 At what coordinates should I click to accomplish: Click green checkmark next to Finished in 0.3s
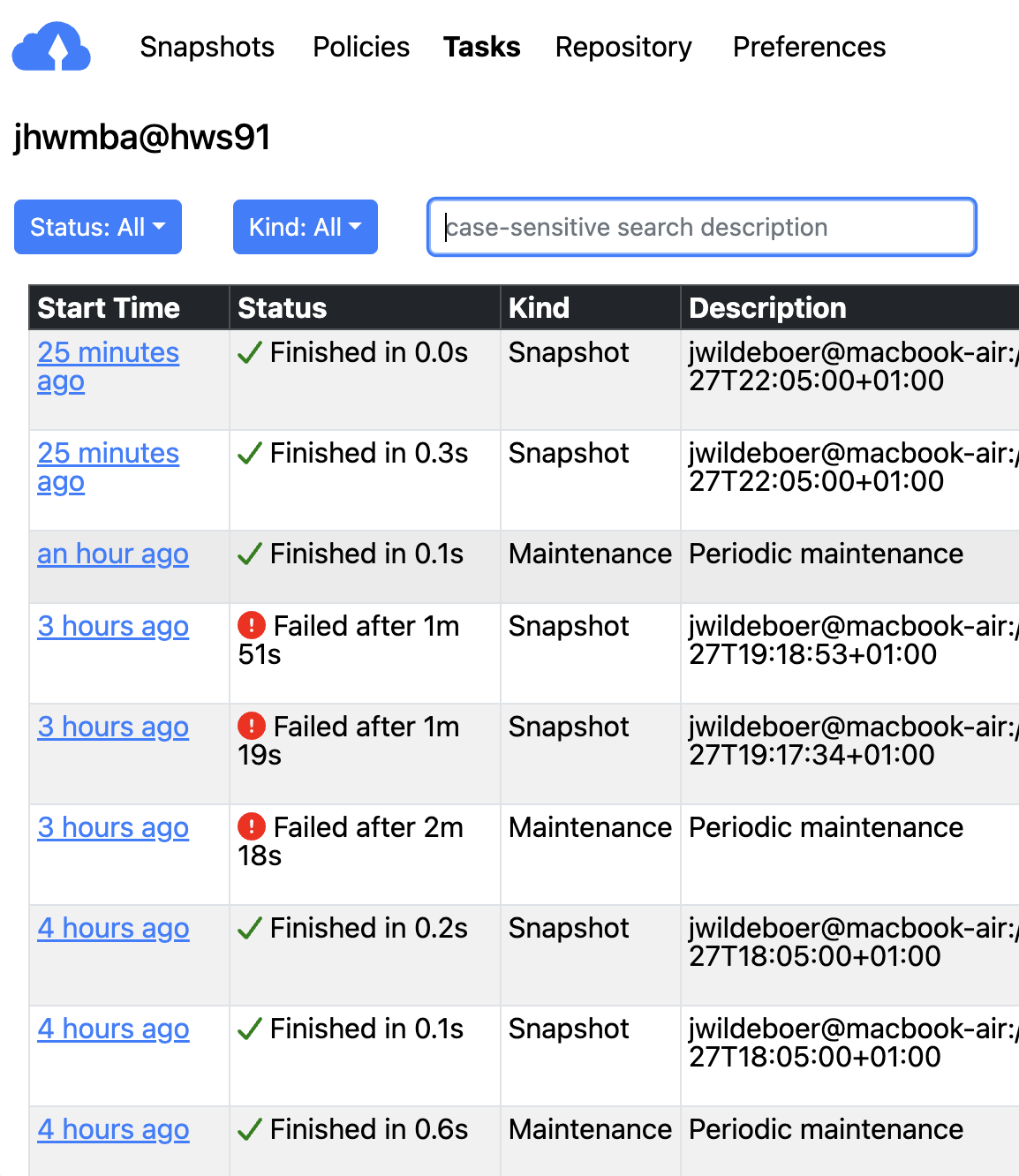point(251,454)
